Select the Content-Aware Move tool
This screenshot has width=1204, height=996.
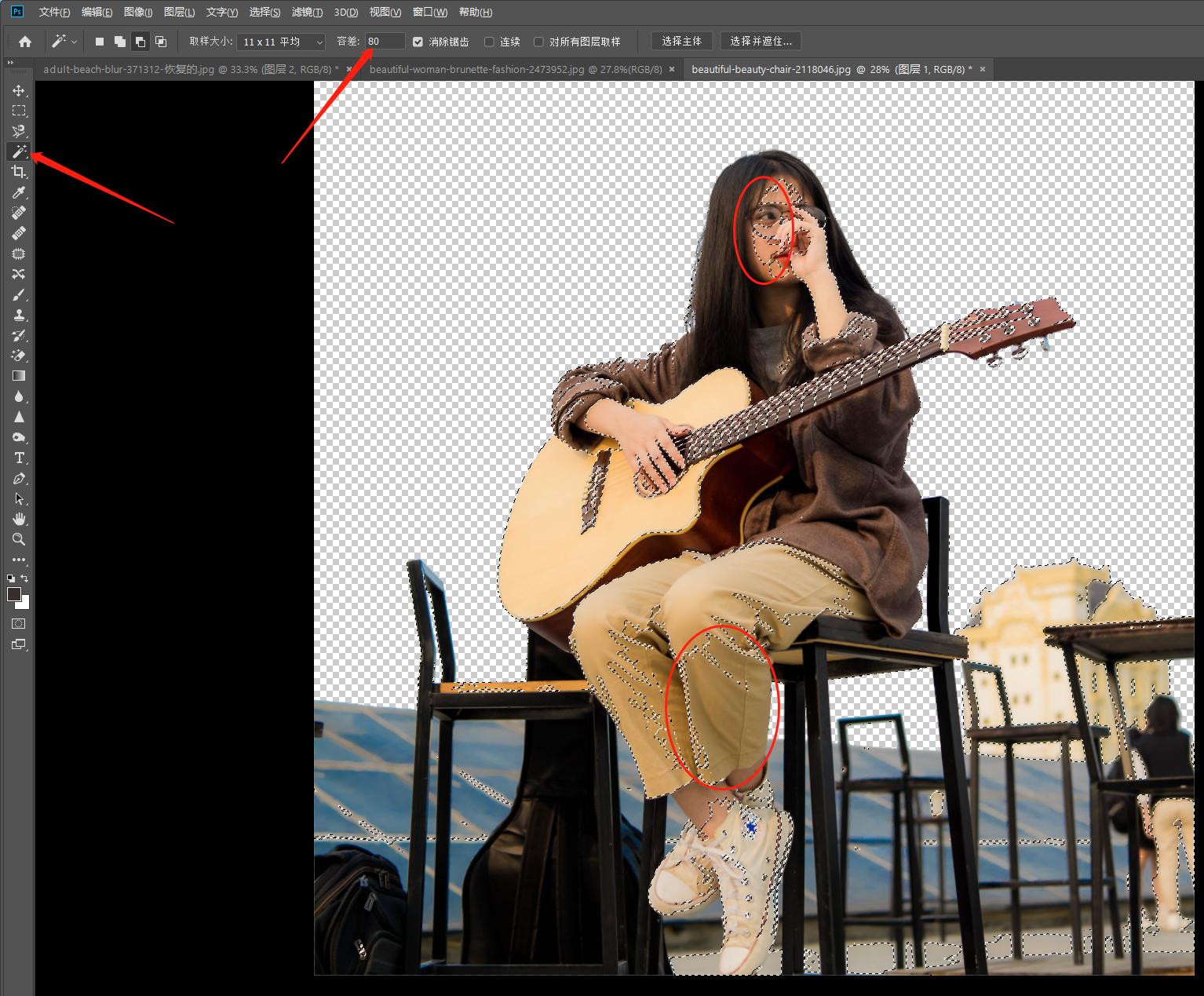(19, 274)
